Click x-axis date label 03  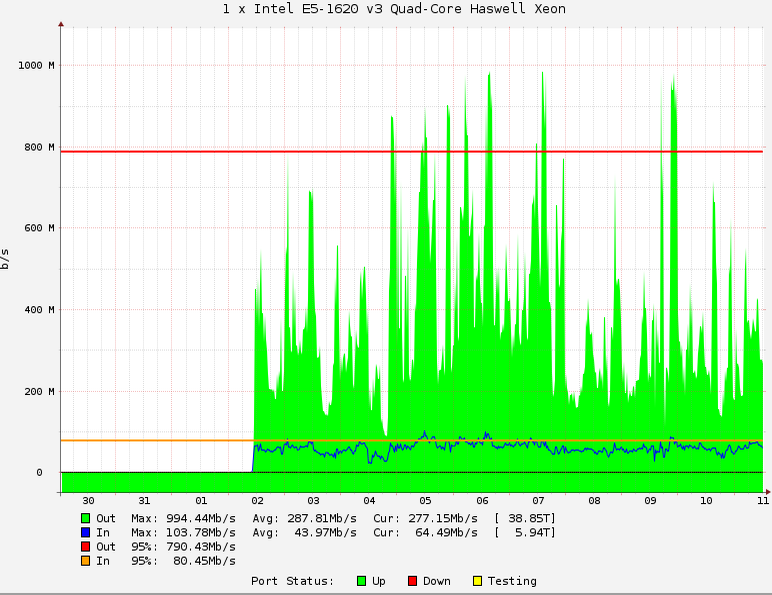tap(313, 500)
